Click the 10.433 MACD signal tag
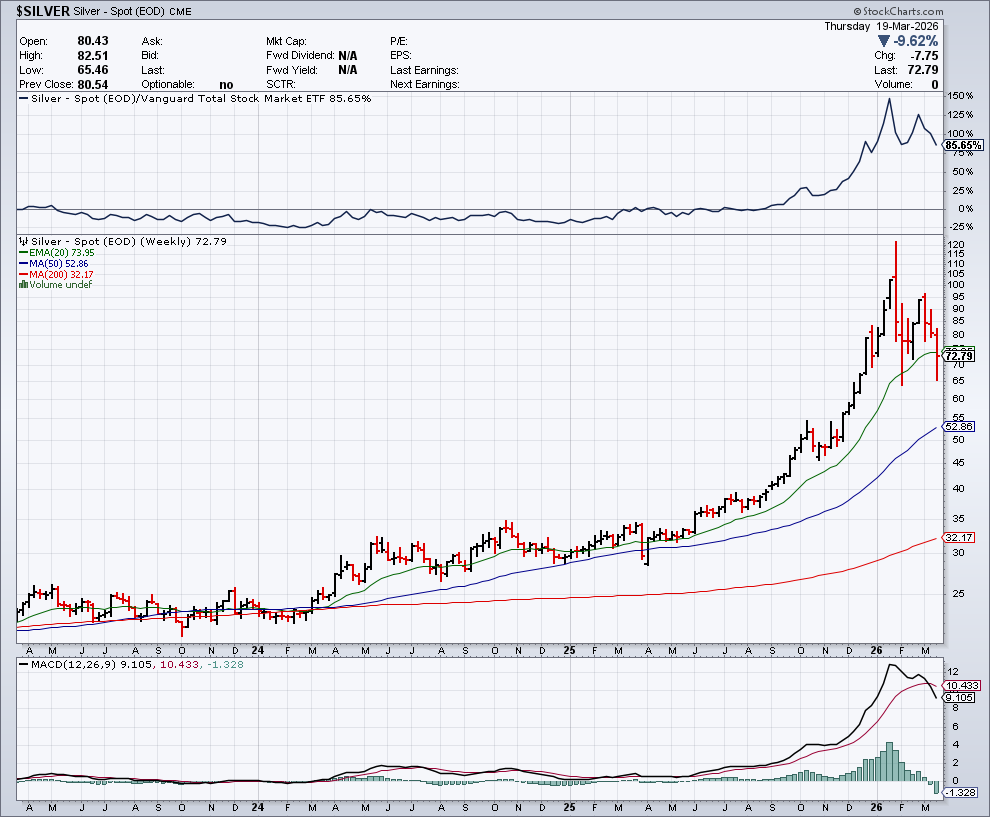Image resolution: width=990 pixels, height=817 pixels. [962, 685]
